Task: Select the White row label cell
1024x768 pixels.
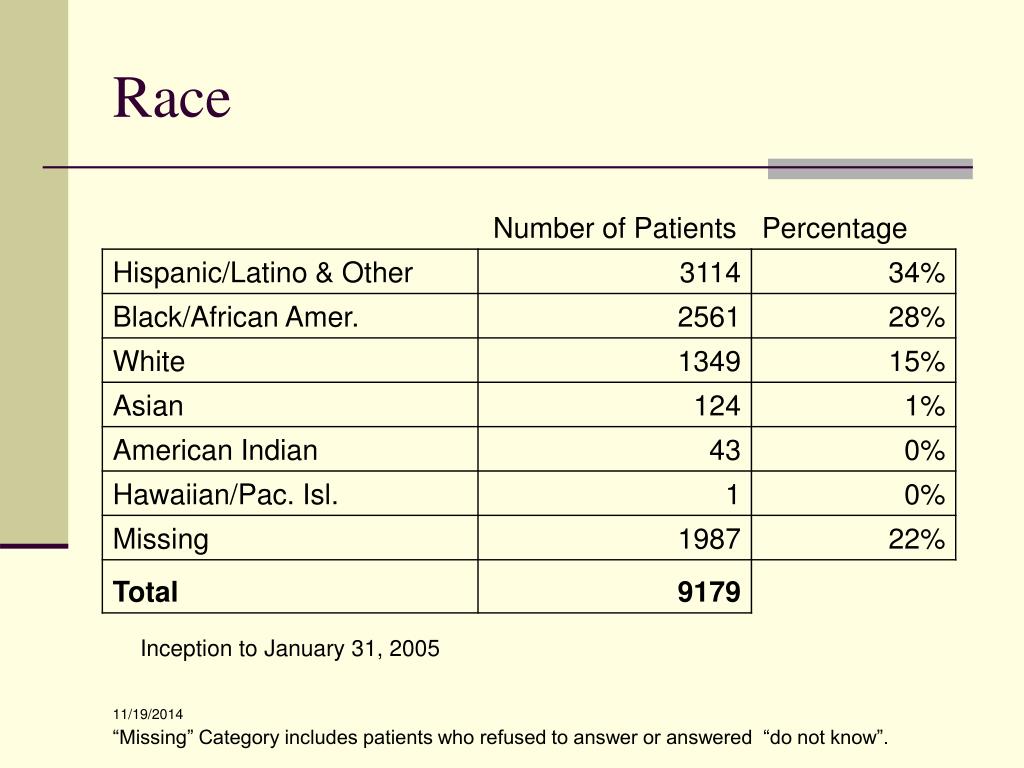Action: pyautogui.click(x=290, y=360)
